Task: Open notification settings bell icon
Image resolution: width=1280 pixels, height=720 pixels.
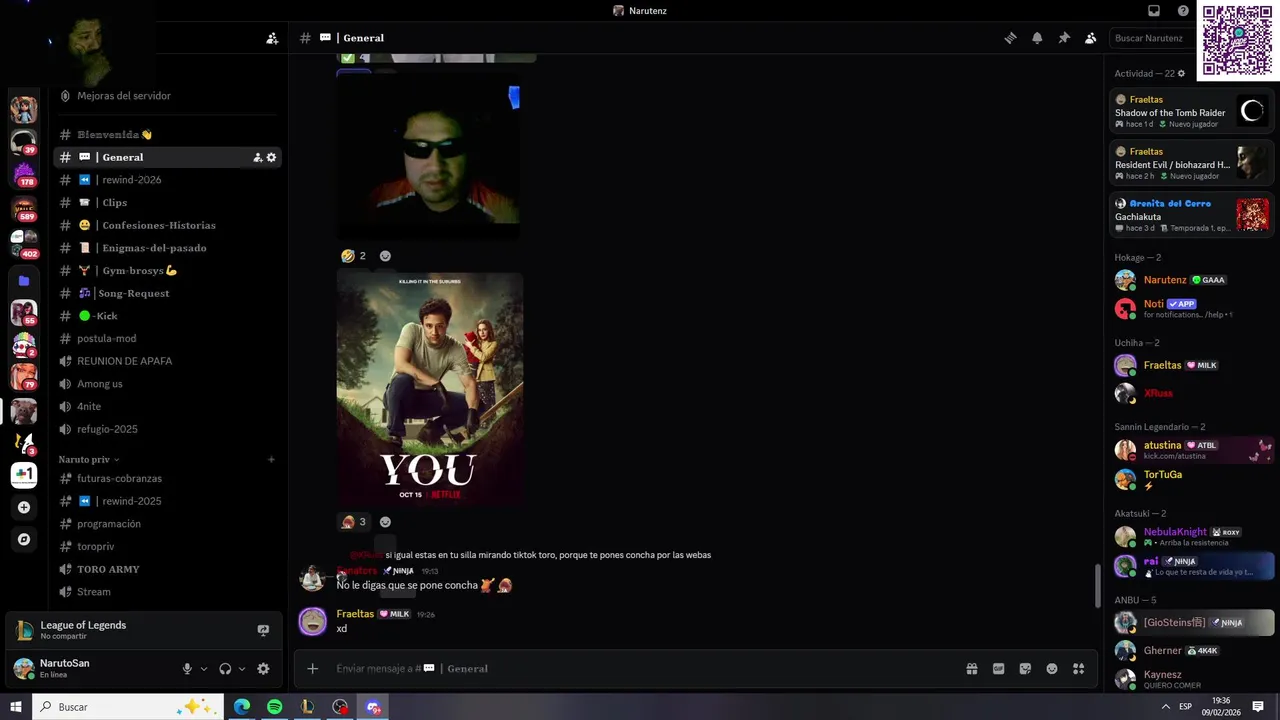Action: click(1037, 38)
